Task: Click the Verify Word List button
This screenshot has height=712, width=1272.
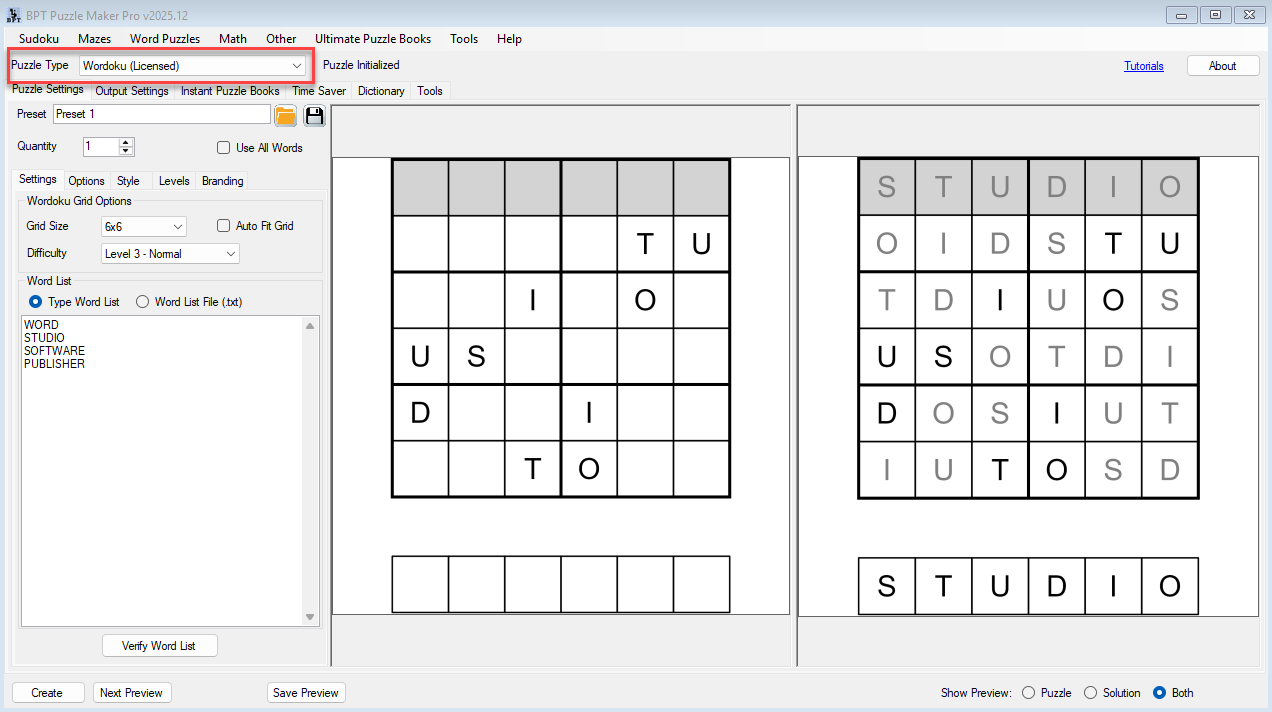Action: click(x=160, y=646)
